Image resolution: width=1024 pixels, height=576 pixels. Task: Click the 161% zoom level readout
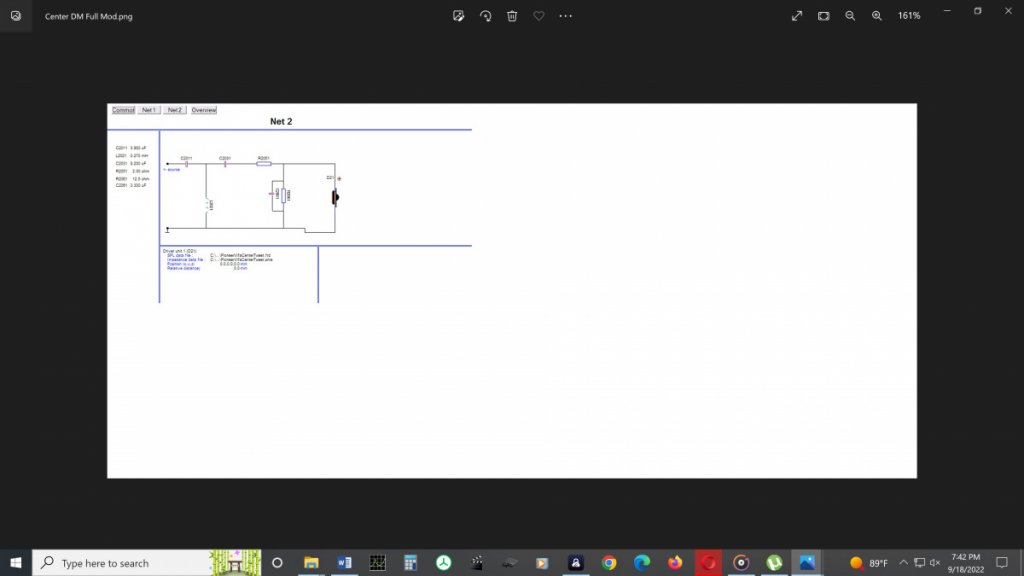909,16
